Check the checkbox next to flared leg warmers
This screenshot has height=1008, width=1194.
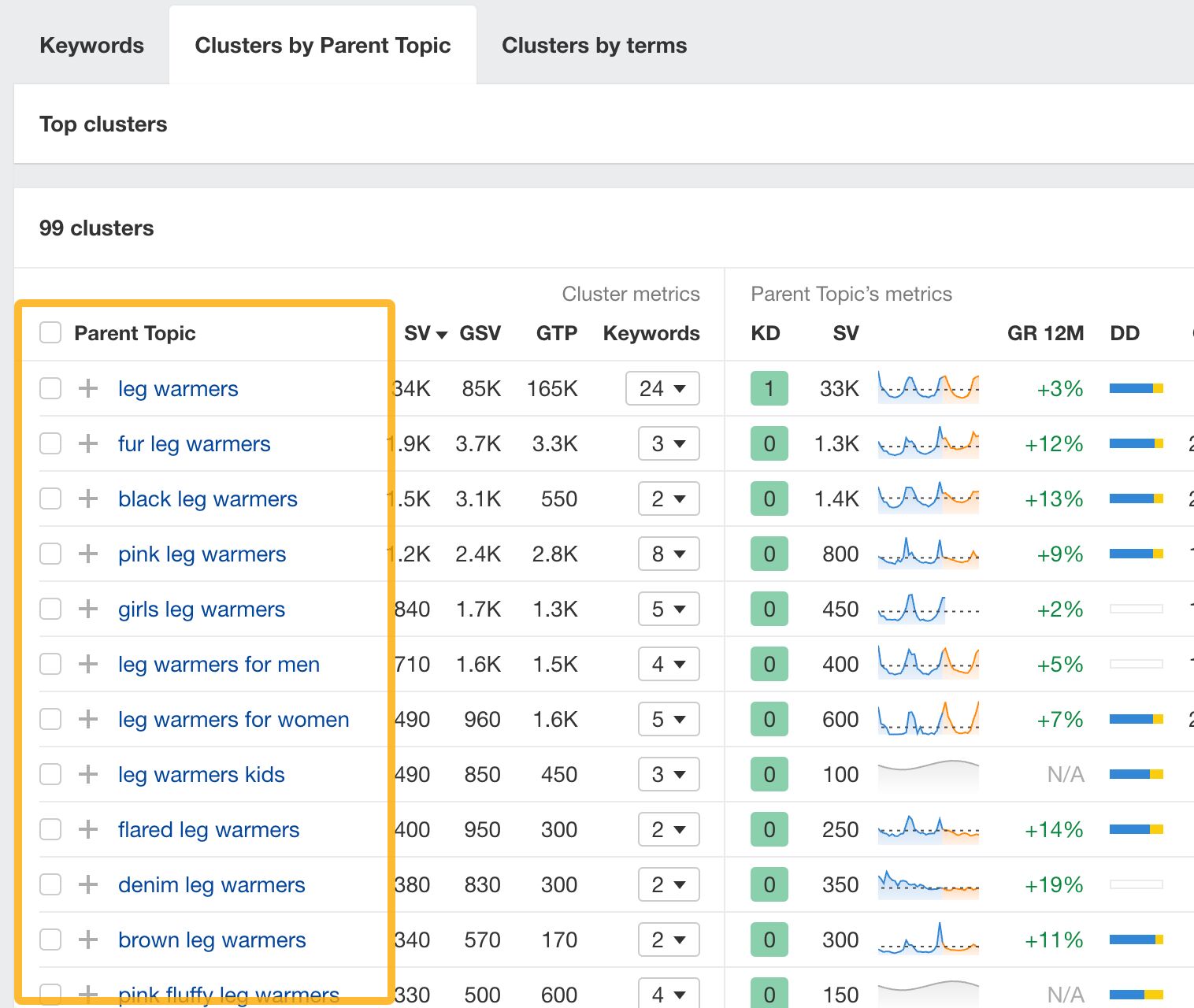pyautogui.click(x=50, y=829)
